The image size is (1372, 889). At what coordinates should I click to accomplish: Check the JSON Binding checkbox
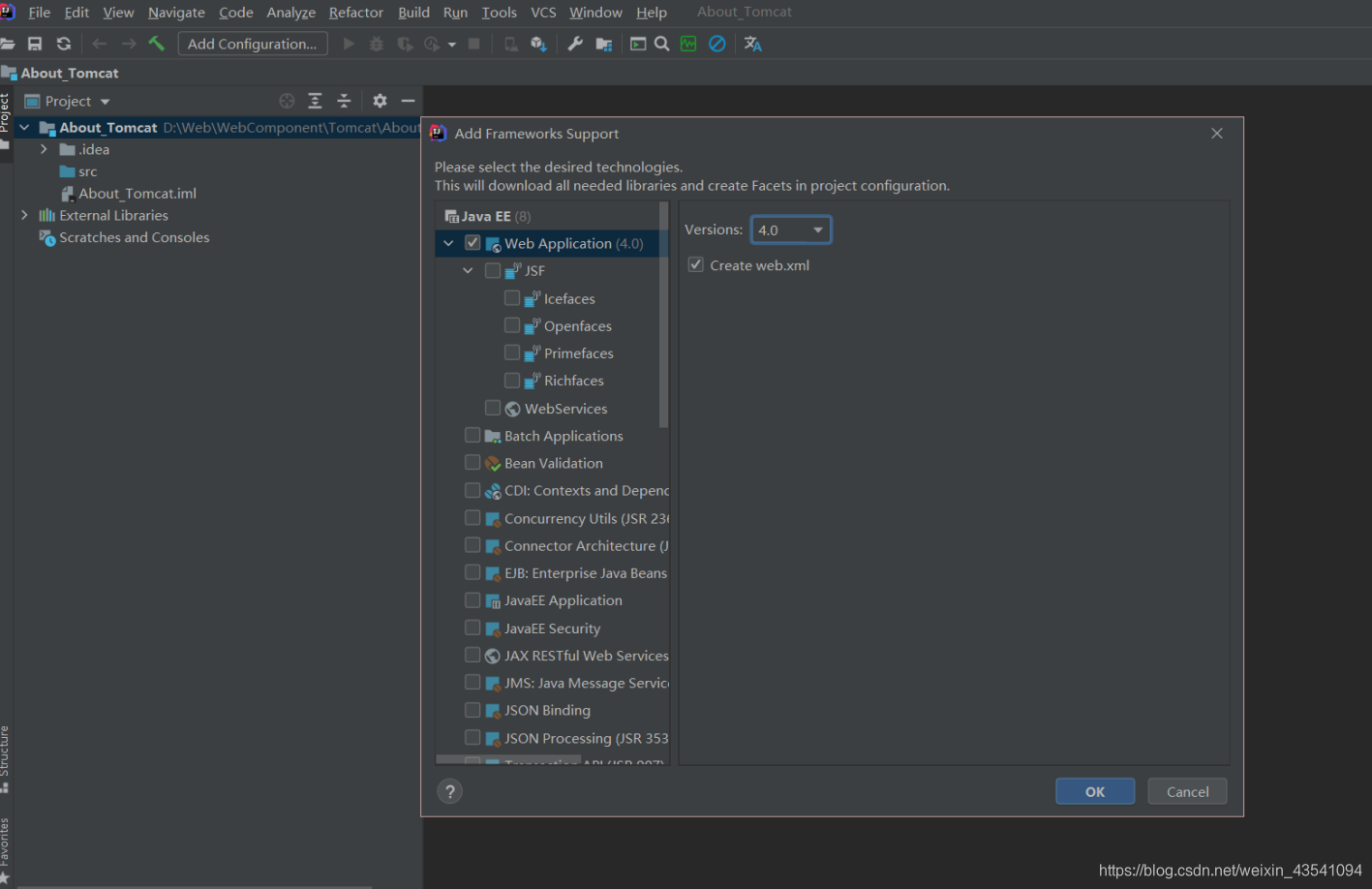tap(473, 710)
